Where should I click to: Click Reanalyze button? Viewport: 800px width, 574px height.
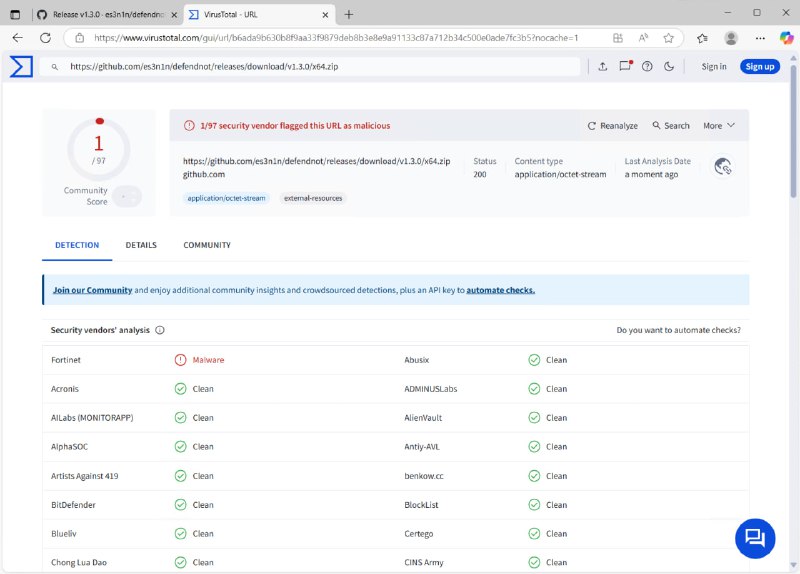[613, 126]
